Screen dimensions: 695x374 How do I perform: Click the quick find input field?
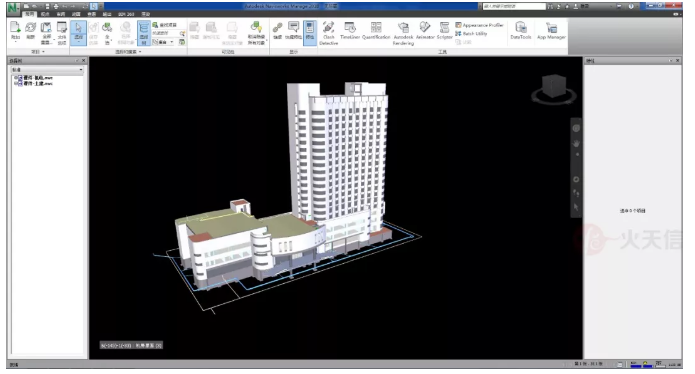point(164,33)
